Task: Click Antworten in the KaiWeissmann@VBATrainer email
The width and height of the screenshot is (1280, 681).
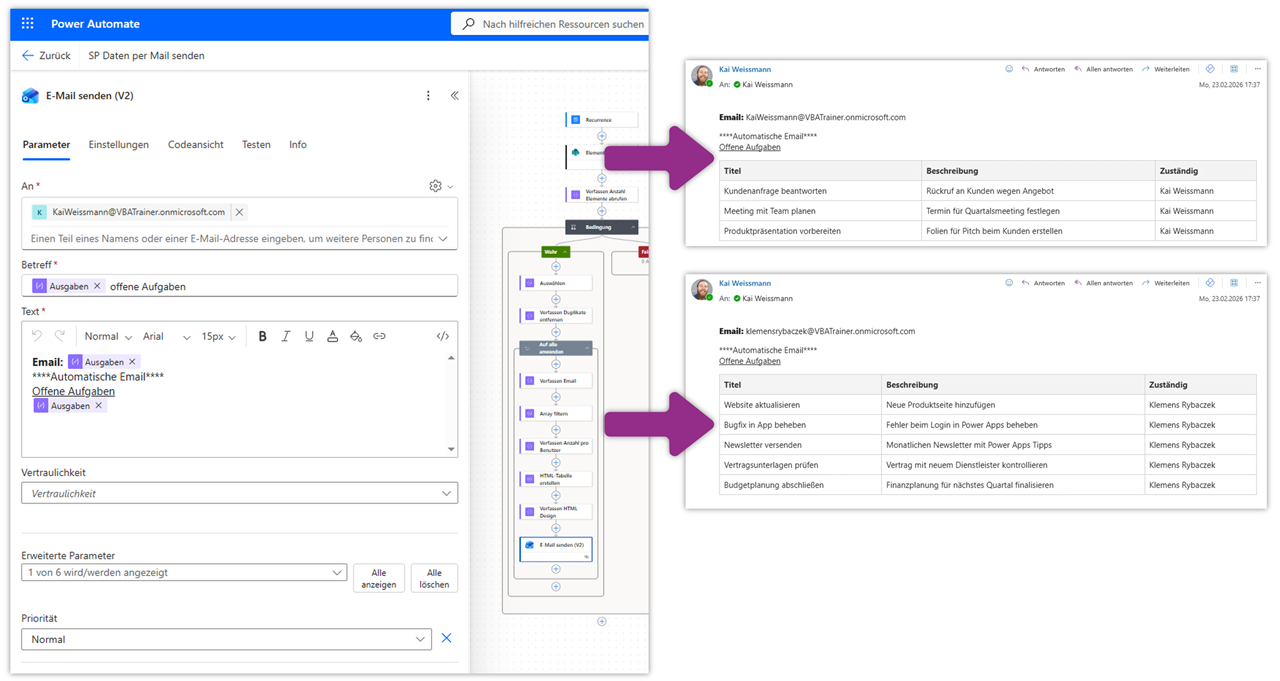Action: (1043, 69)
